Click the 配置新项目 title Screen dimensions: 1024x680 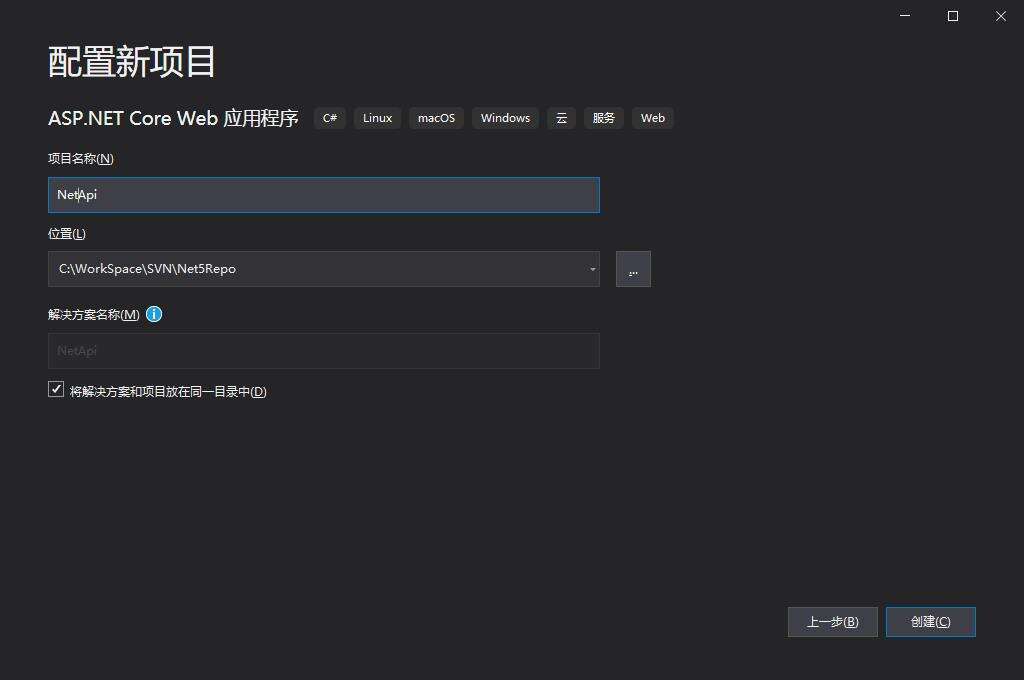132,62
